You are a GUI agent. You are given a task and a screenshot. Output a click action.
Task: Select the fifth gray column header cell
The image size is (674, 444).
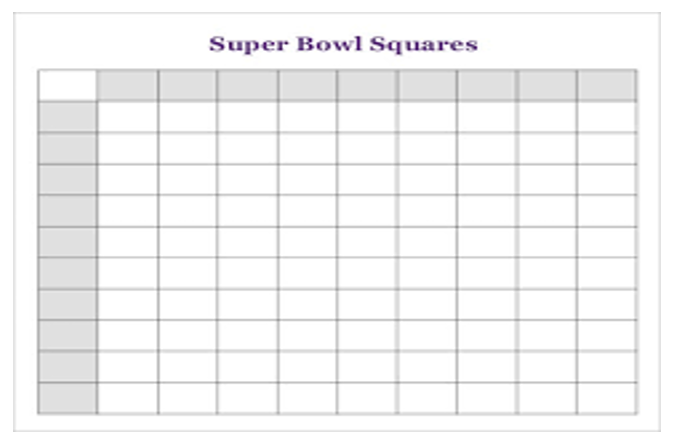pyautogui.click(x=367, y=86)
